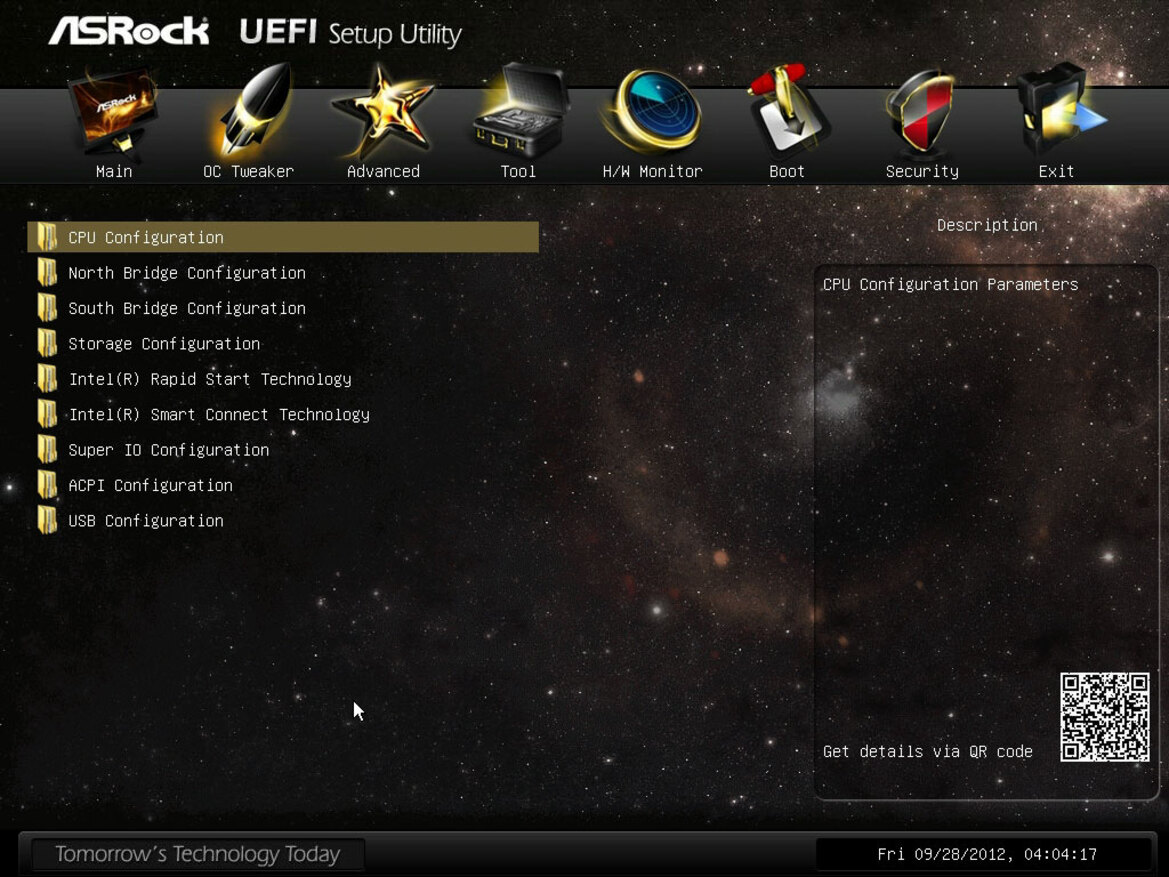Open CPU Configuration submenu
This screenshot has width=1169, height=877.
pyautogui.click(x=283, y=237)
